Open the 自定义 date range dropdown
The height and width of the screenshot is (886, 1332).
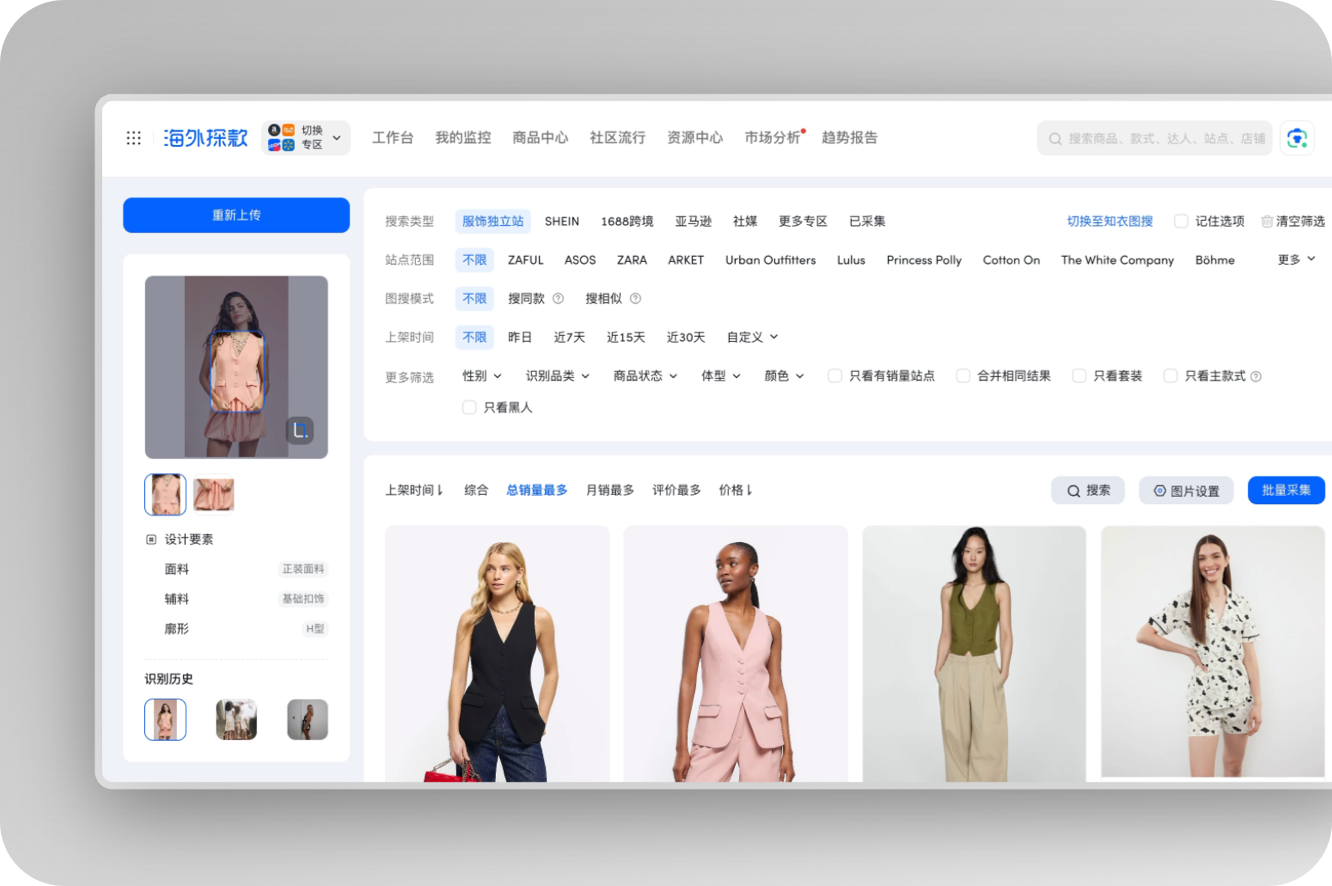752,337
